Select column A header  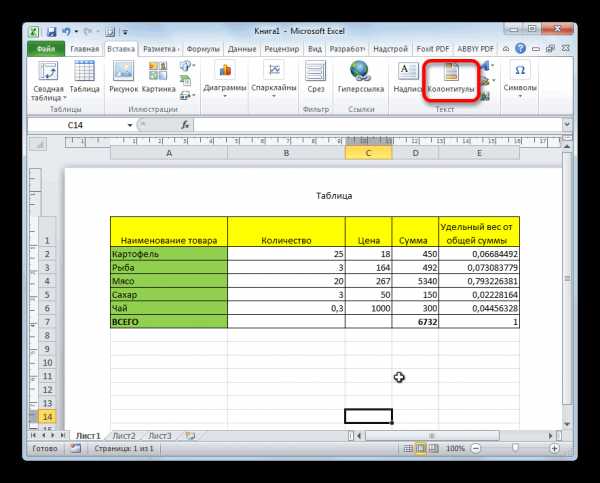pyautogui.click(x=169, y=153)
